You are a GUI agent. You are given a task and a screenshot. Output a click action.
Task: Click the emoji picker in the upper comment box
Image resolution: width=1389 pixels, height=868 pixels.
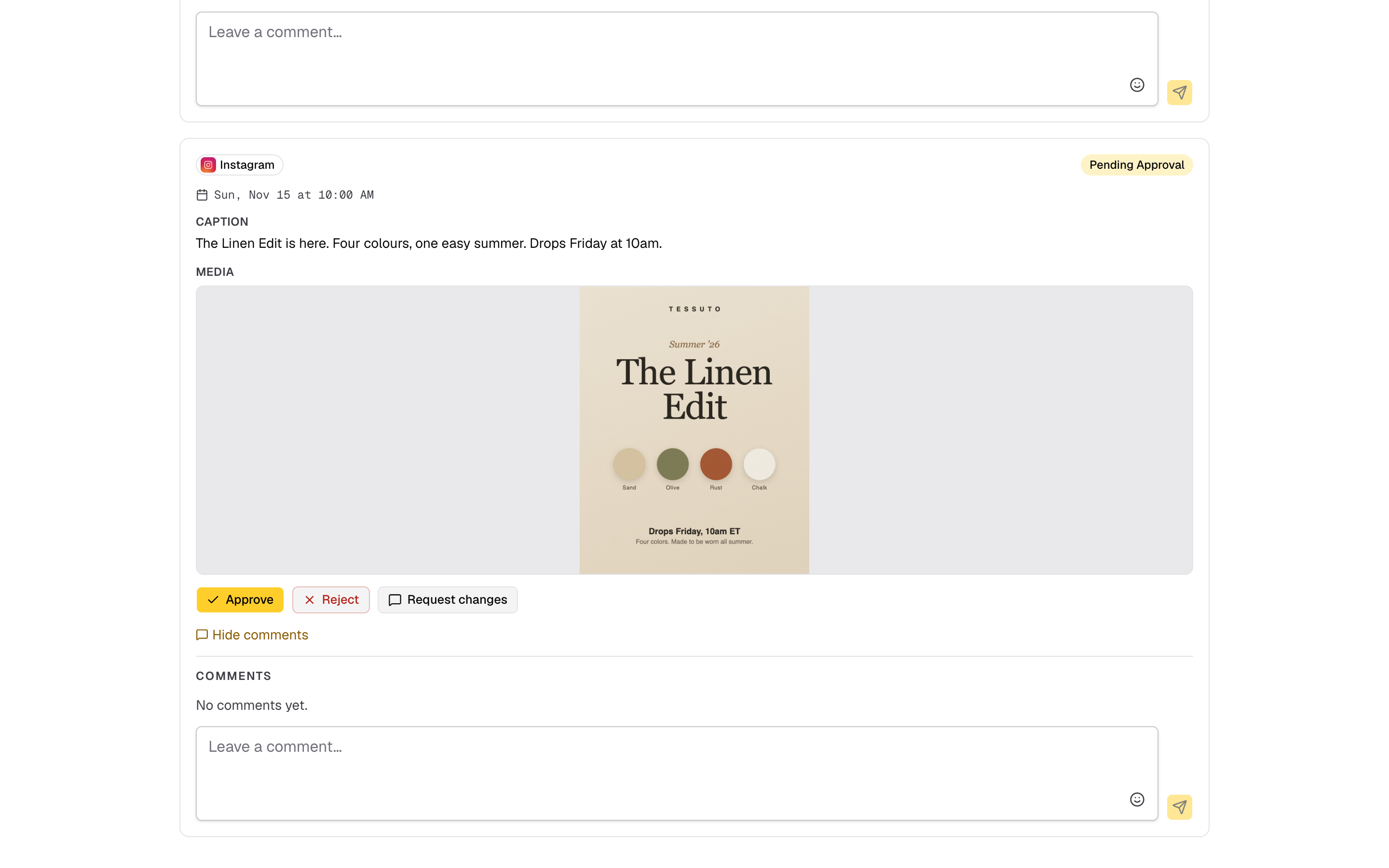(1136, 85)
